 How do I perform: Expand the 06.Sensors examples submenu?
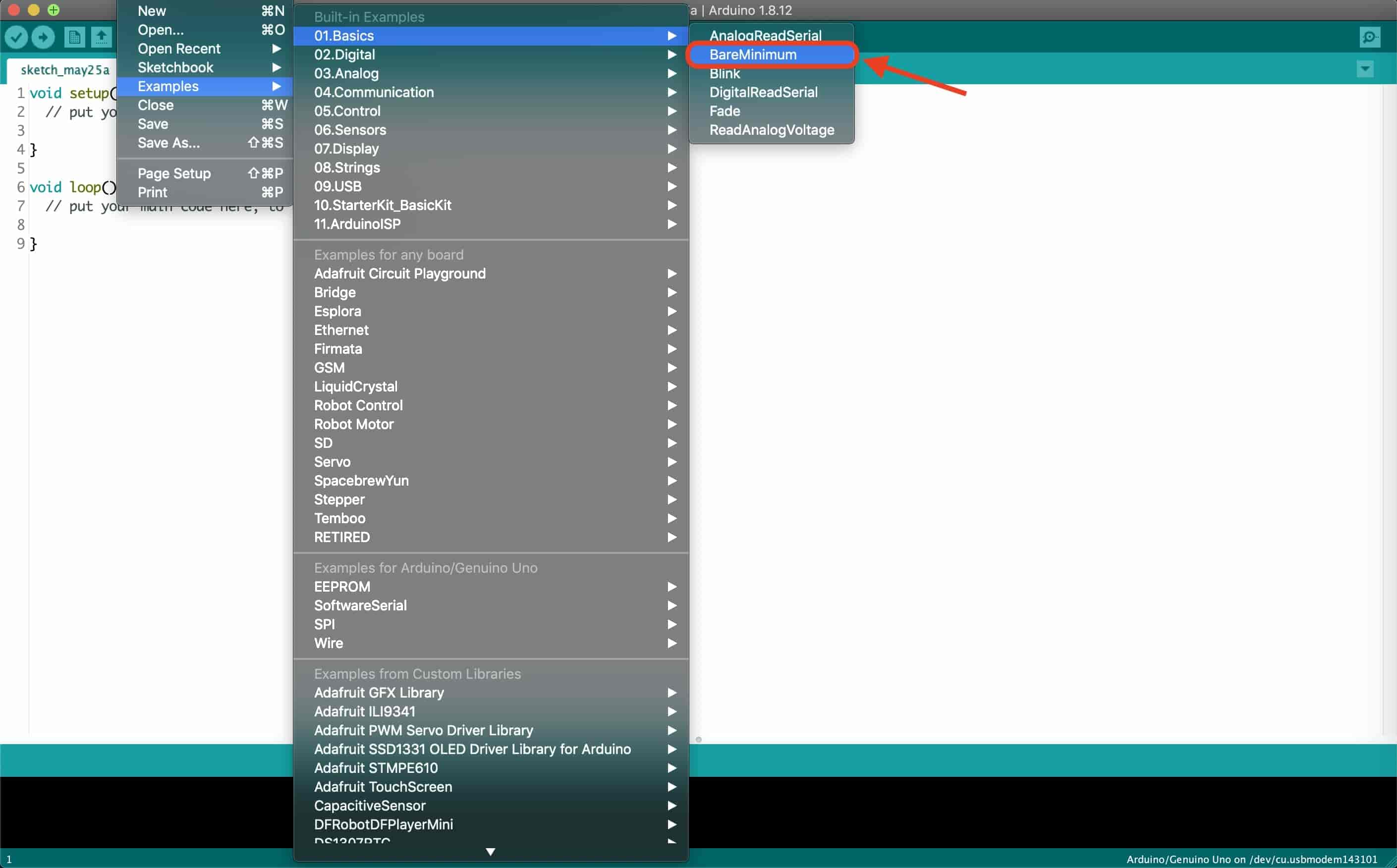click(x=491, y=130)
